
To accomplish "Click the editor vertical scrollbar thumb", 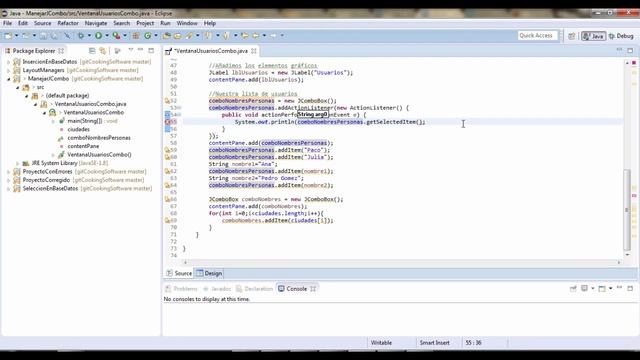I will (x=627, y=210).
